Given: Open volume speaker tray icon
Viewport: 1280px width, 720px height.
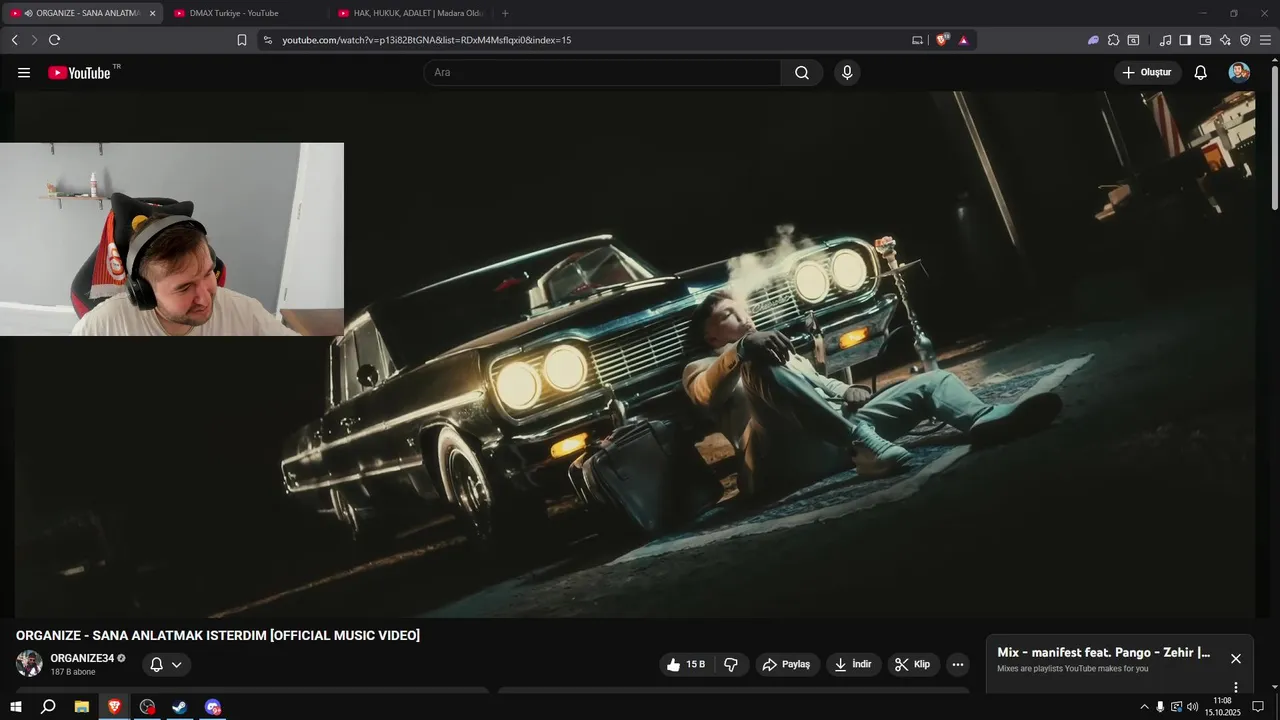Looking at the screenshot, I should tap(1193, 707).
